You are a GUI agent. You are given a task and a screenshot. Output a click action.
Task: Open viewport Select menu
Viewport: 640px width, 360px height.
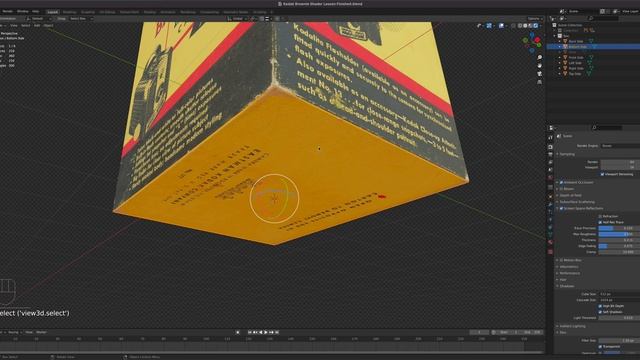[25, 26]
